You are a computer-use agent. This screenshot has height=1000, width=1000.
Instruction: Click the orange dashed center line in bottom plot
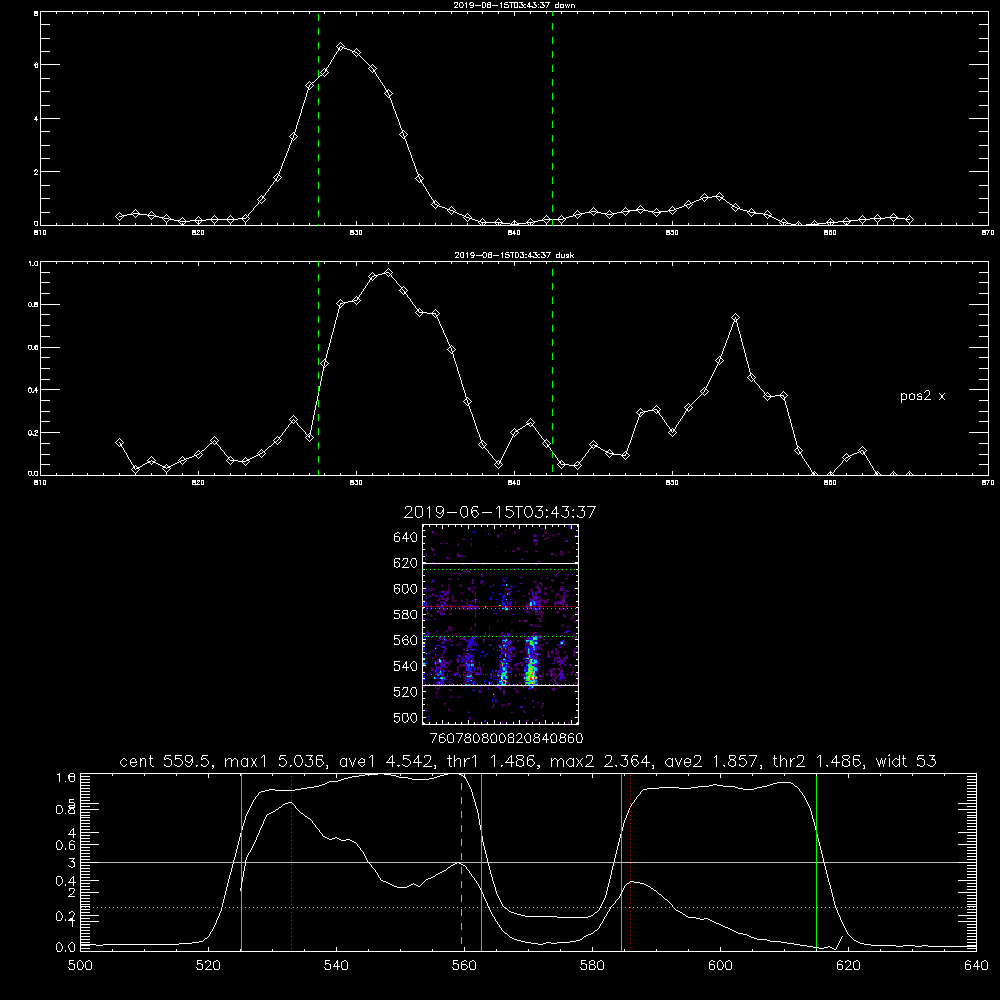[x=461, y=862]
